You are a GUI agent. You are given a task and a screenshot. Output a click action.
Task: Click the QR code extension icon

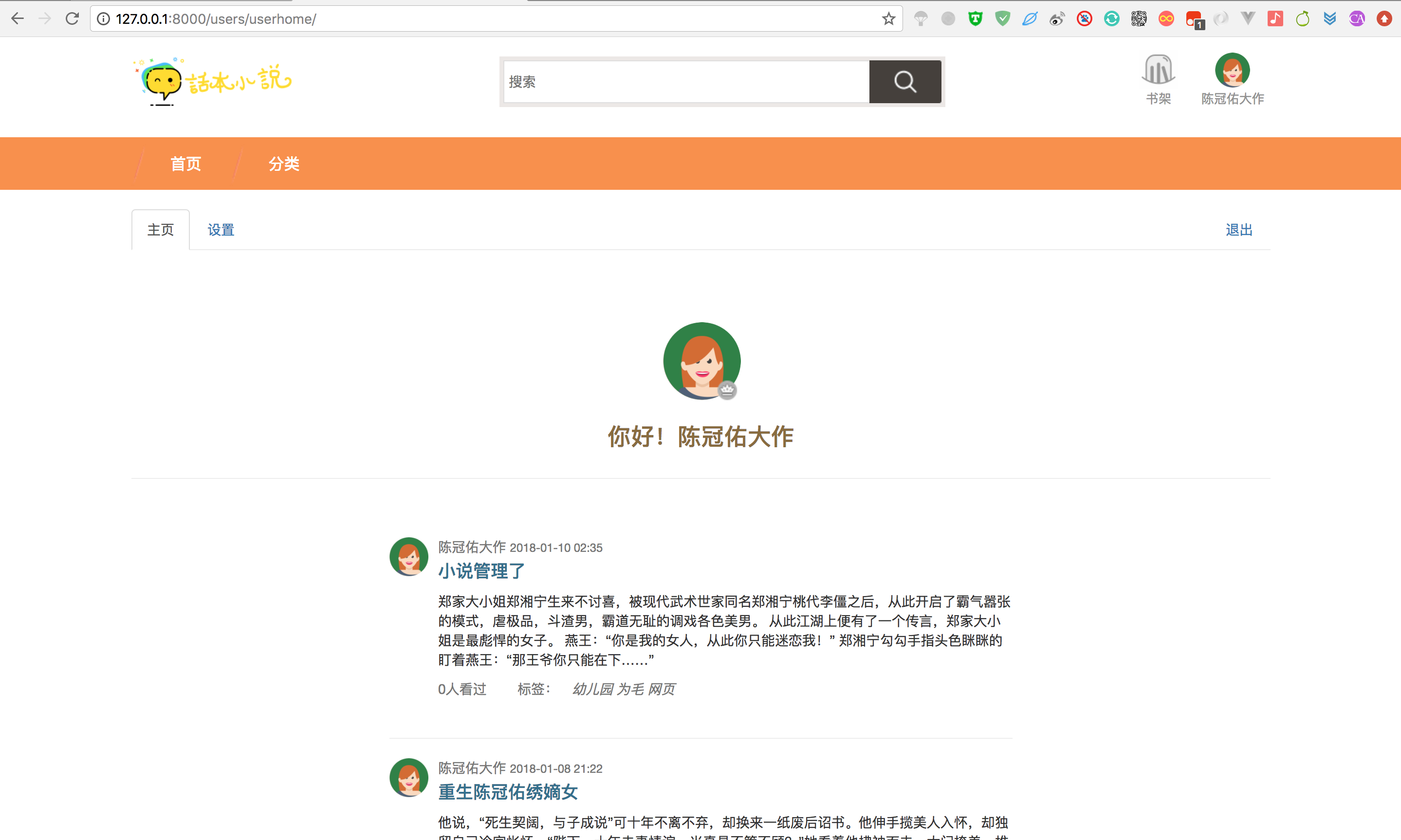click(x=1138, y=18)
